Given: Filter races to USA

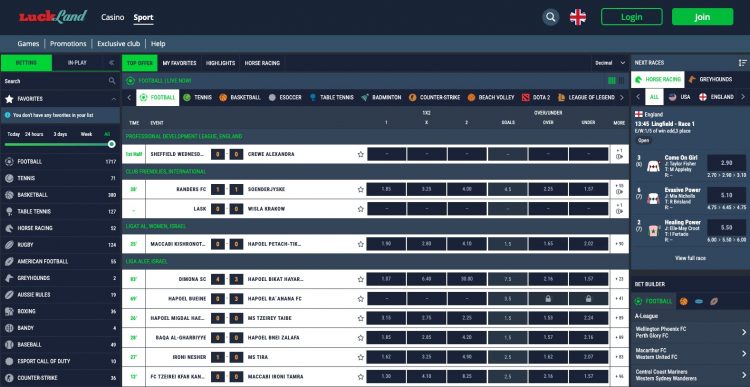Looking at the screenshot, I should click(680, 97).
